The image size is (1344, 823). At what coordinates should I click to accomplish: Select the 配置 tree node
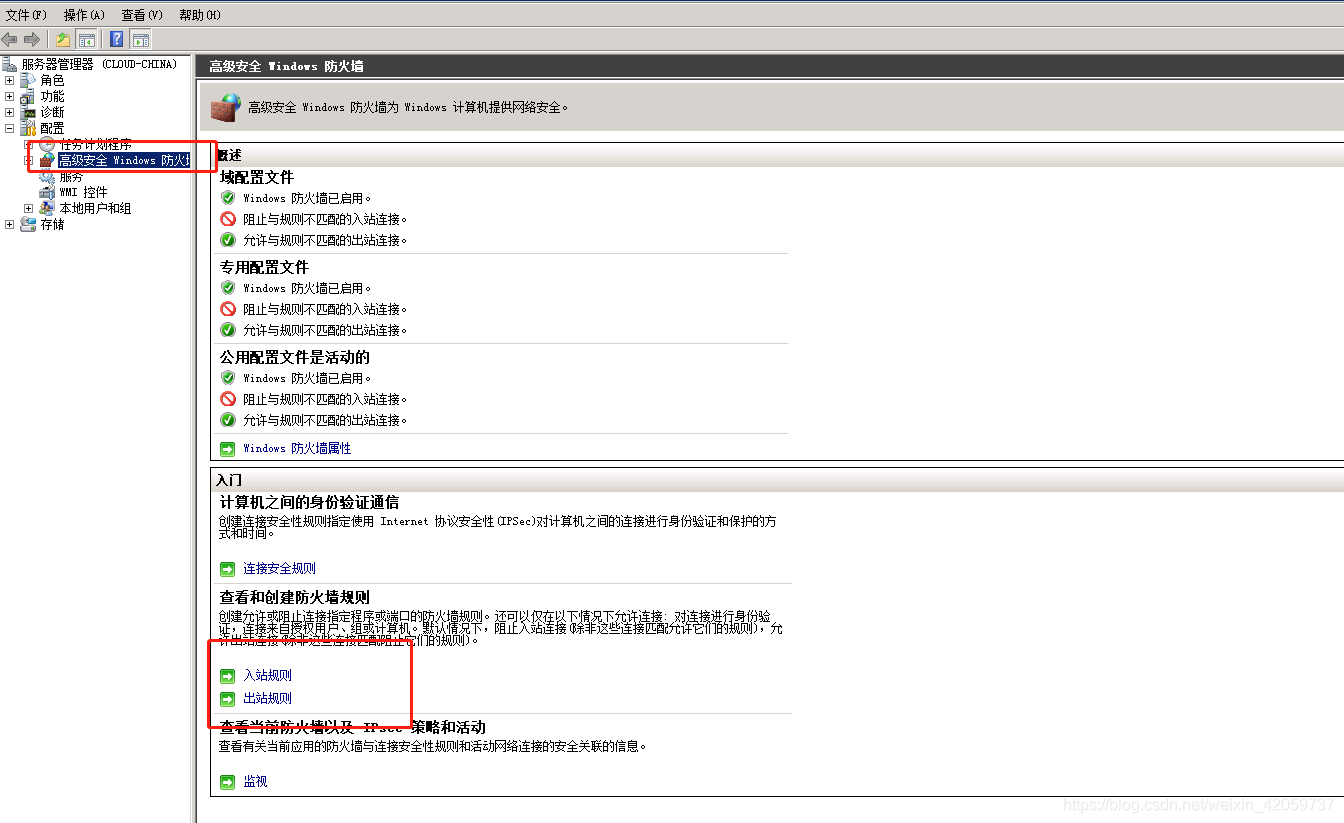[x=52, y=128]
